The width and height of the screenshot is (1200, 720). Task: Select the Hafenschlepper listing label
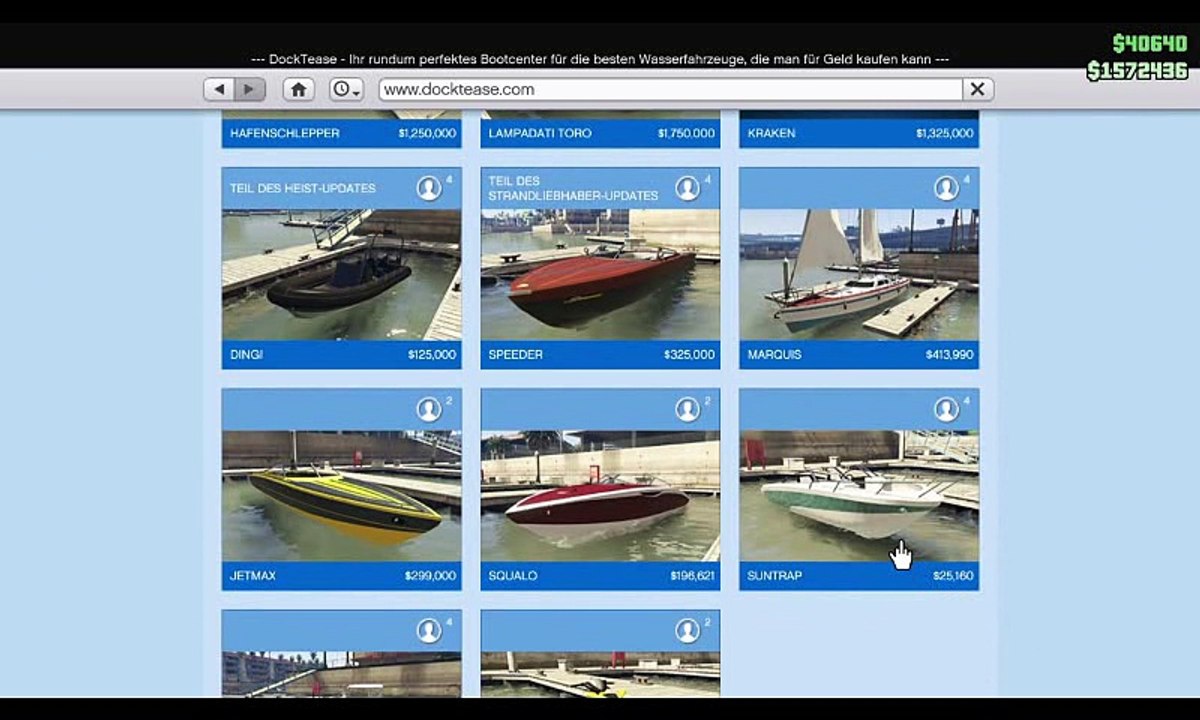[285, 133]
